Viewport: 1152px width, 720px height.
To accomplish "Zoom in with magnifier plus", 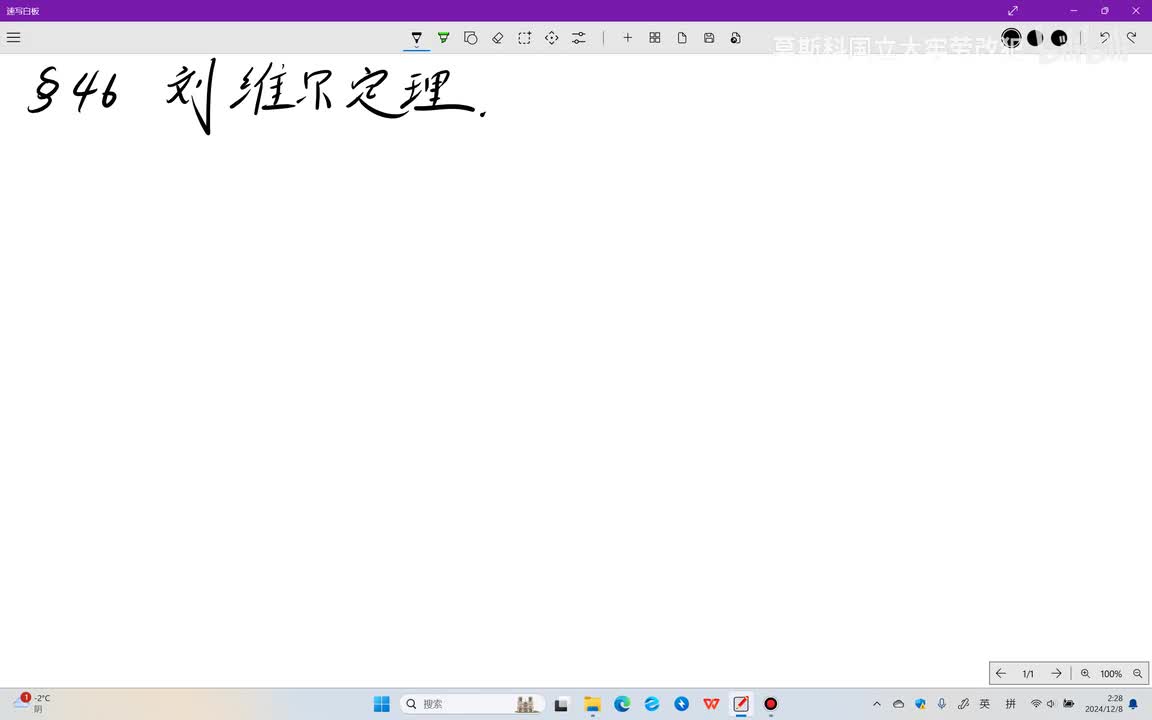I will (x=1085, y=674).
